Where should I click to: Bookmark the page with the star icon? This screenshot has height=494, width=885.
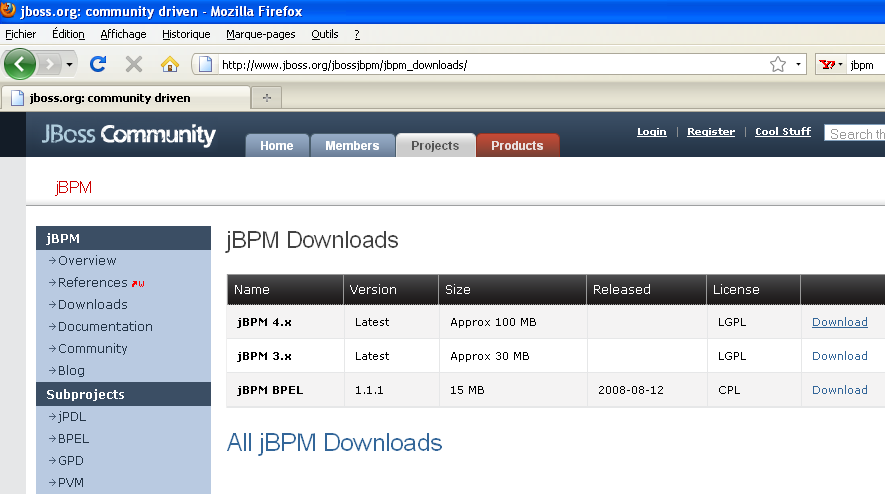pyautogui.click(x=777, y=64)
